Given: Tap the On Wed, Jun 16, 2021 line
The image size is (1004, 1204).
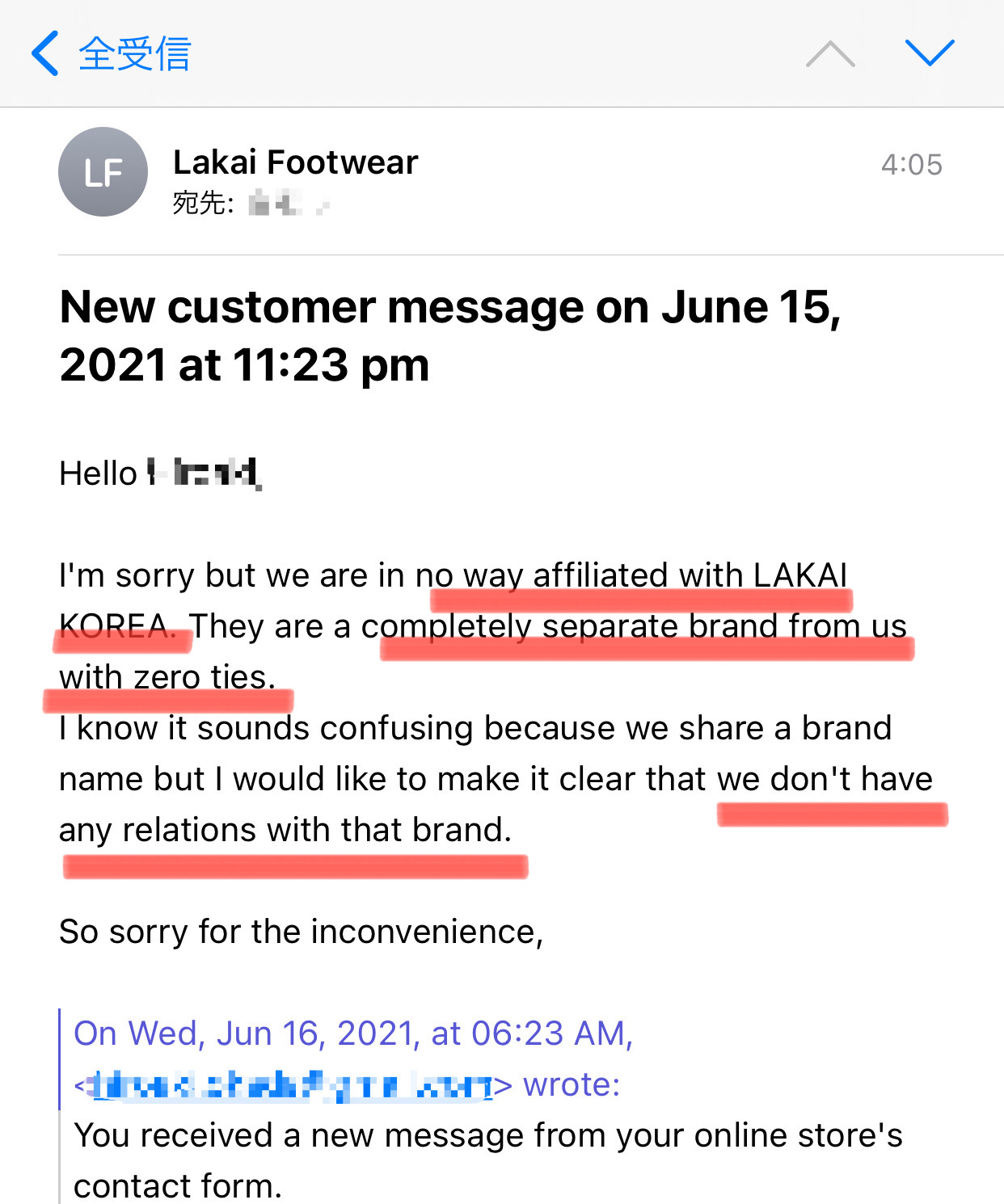Looking at the screenshot, I should coord(352,1034).
